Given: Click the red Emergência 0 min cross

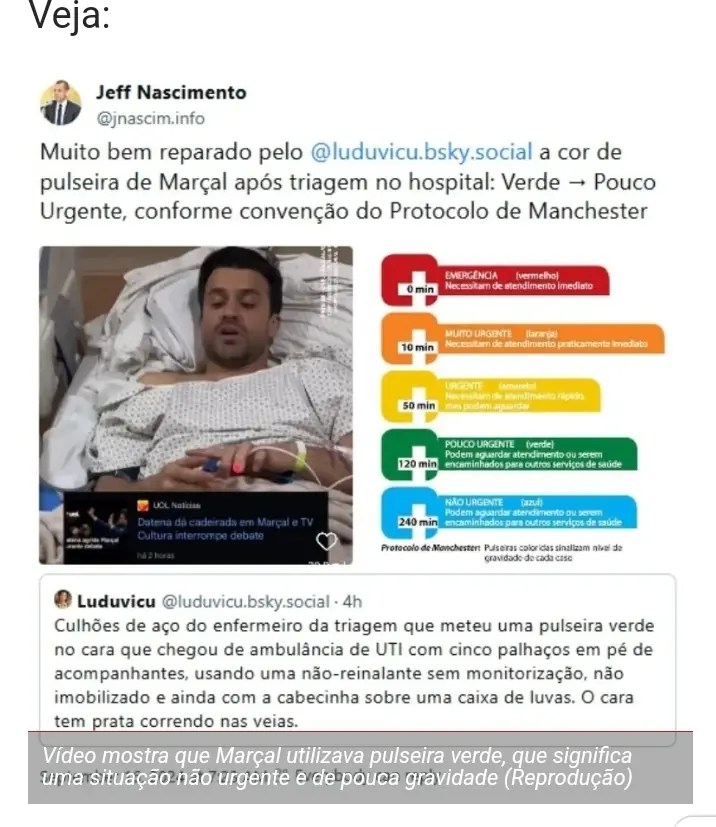Looking at the screenshot, I should [410, 280].
